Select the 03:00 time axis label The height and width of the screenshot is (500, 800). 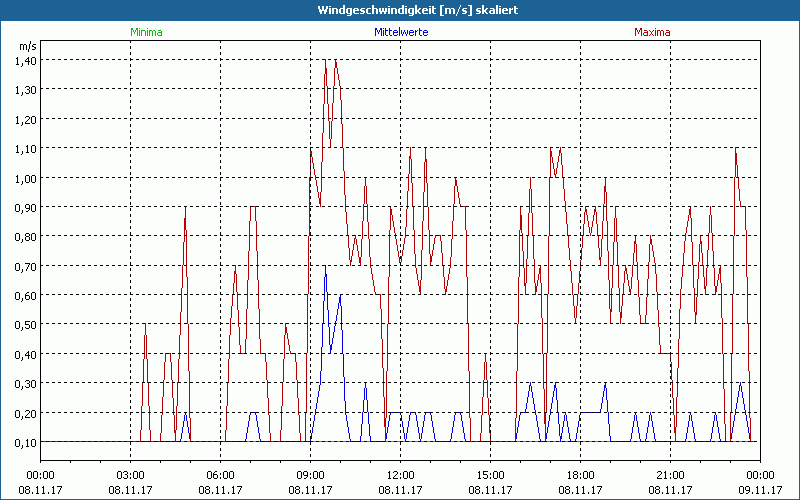click(130, 475)
